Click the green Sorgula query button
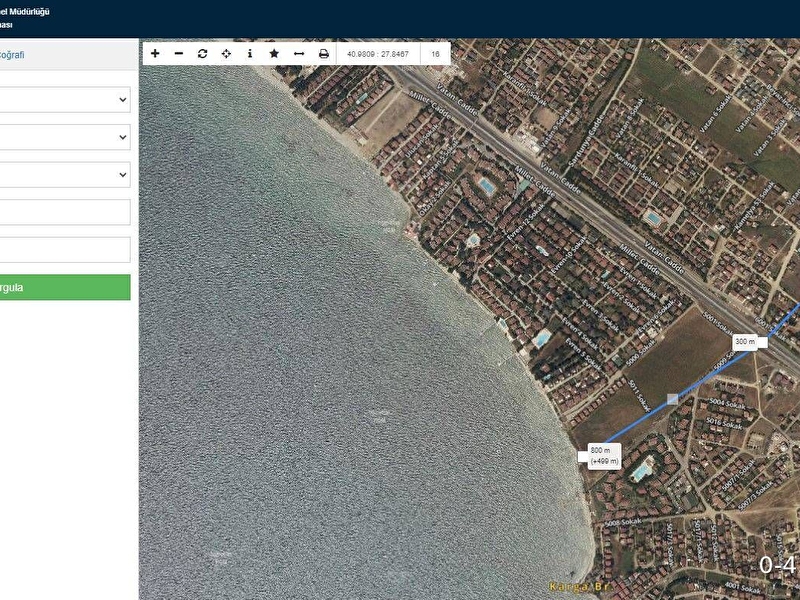The height and width of the screenshot is (600, 800). [64, 287]
